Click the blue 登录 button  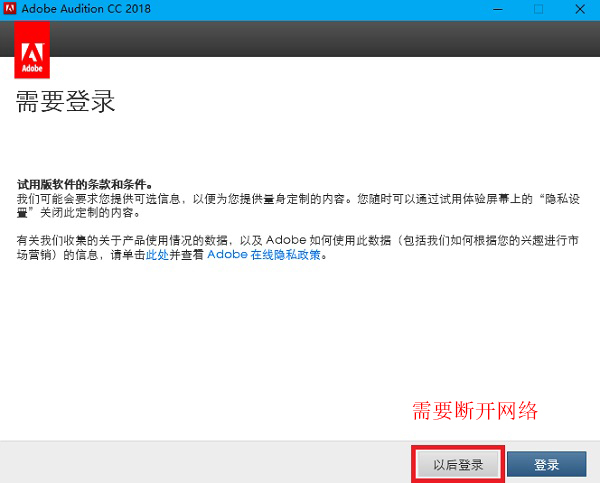point(546,465)
